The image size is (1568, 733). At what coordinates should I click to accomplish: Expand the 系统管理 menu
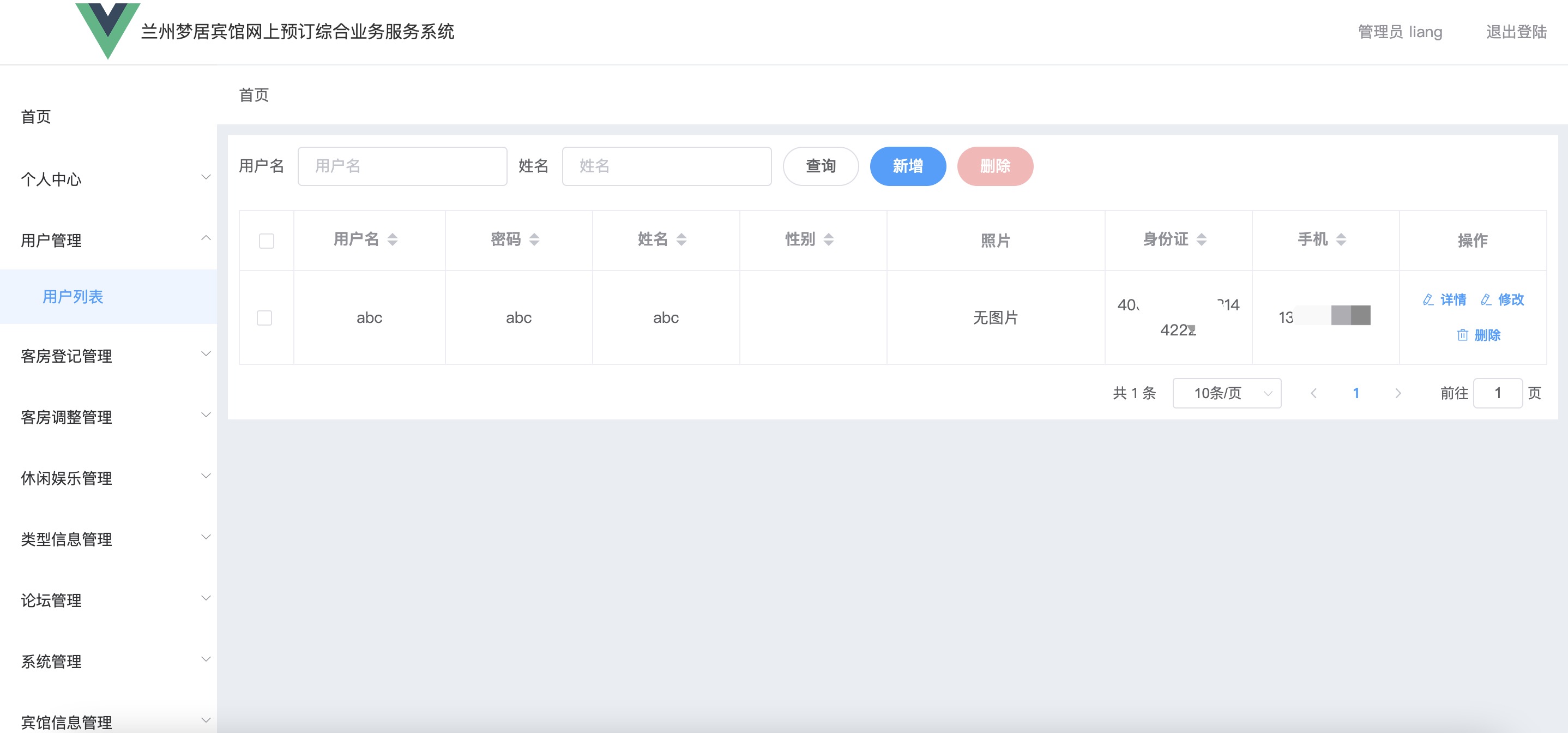[108, 661]
